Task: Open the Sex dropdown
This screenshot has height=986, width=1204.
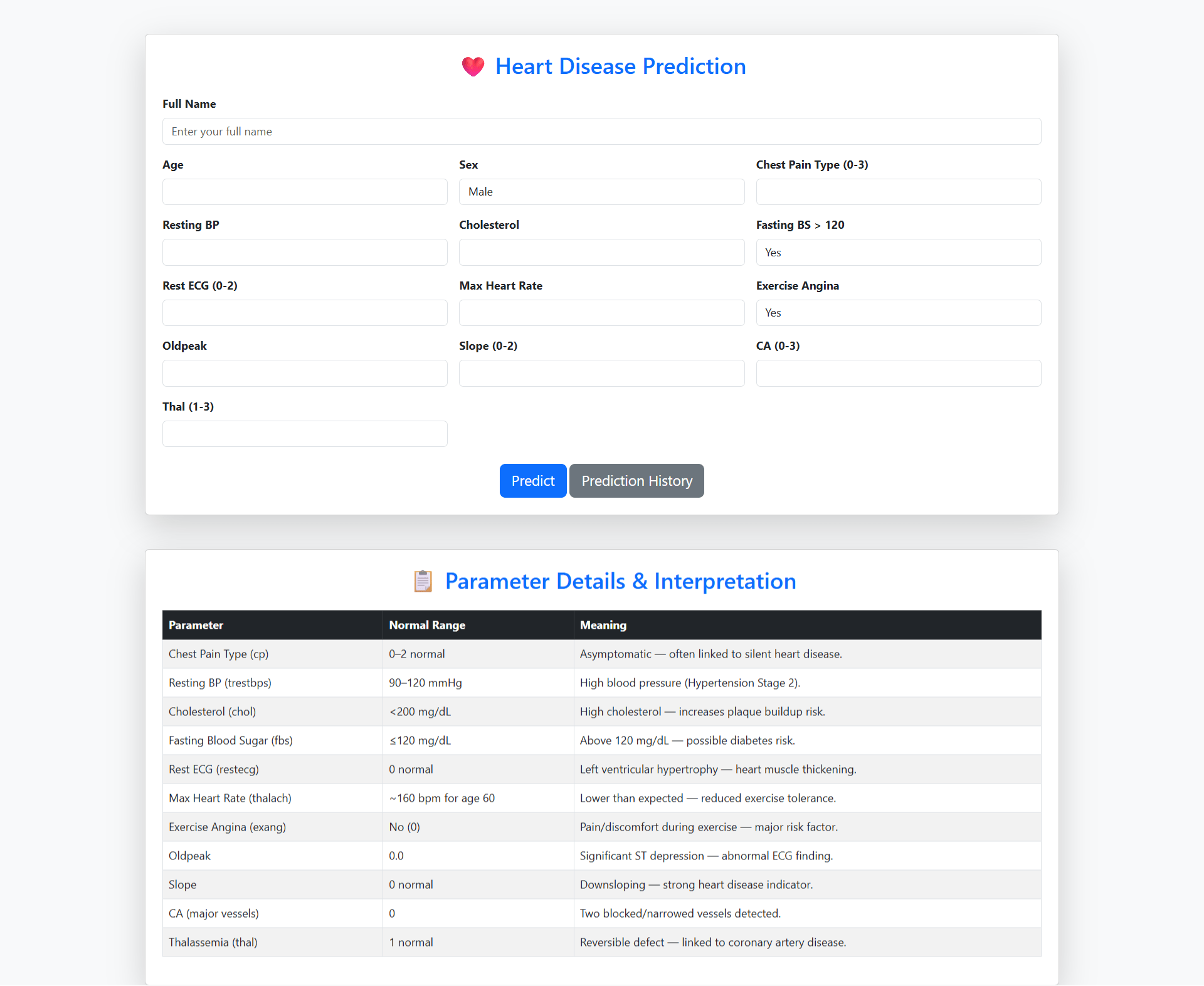Action: 601,192
